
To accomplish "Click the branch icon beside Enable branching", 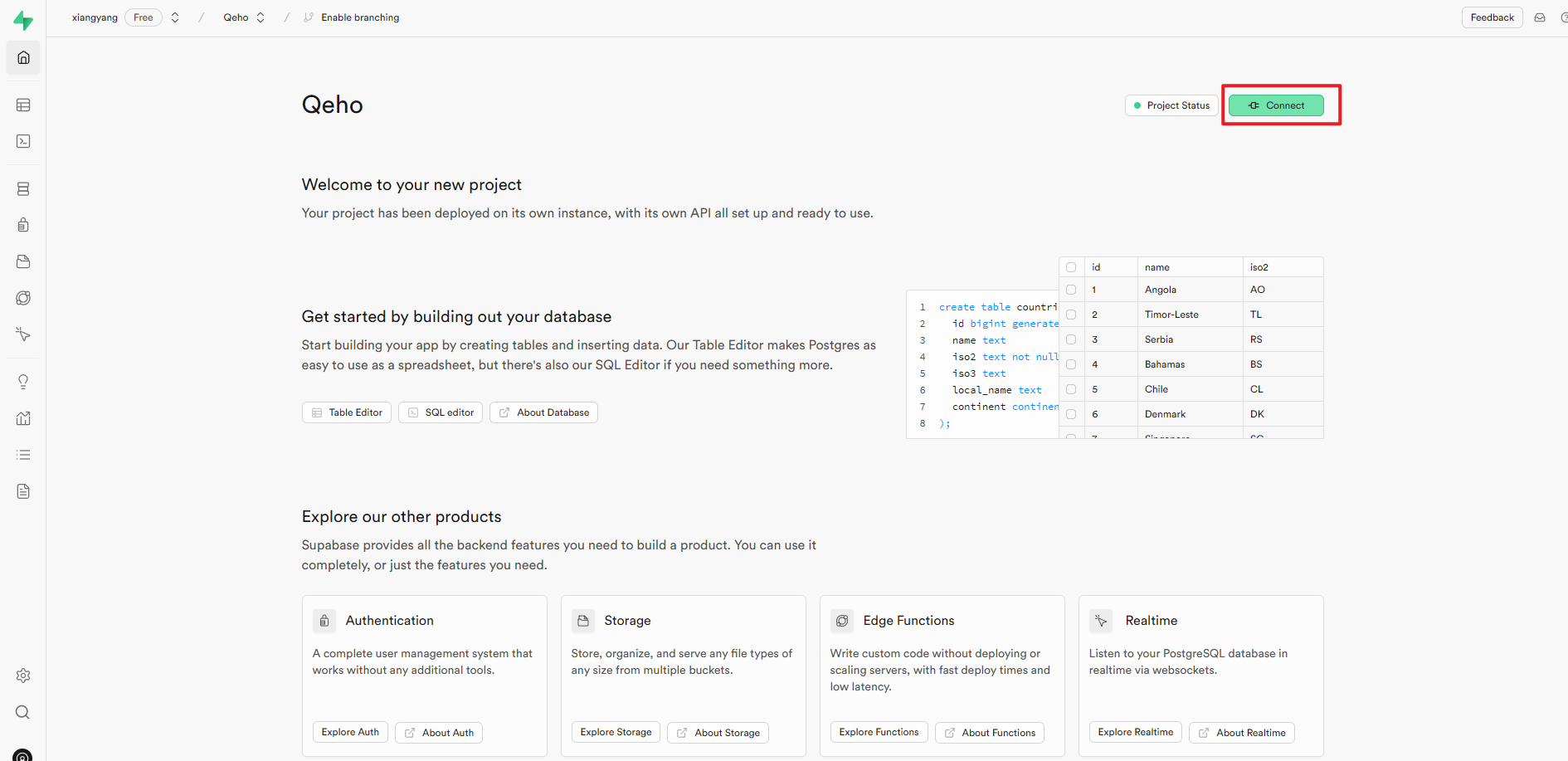I will [x=309, y=17].
